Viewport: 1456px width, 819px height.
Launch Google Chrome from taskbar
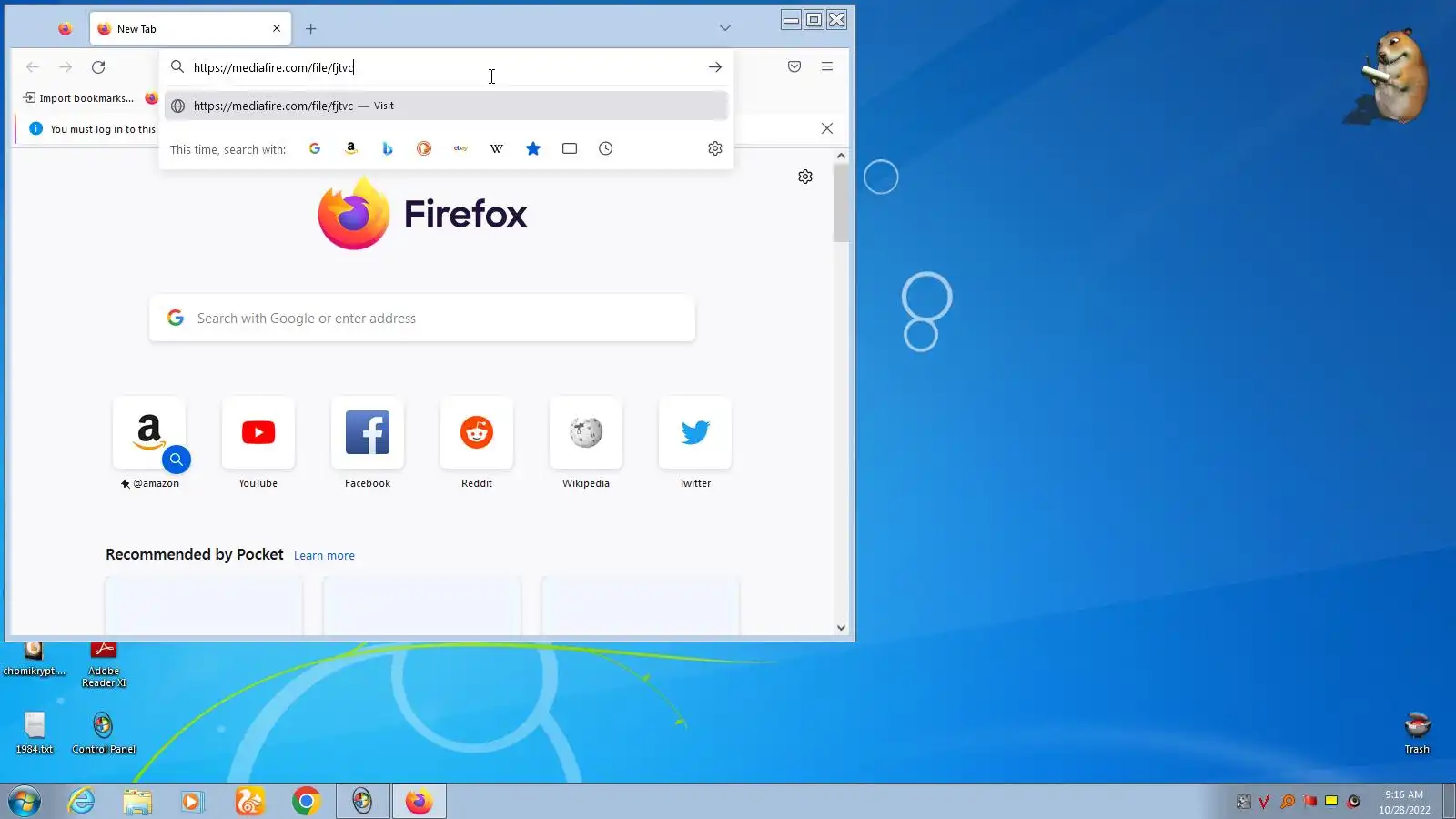pos(306,802)
